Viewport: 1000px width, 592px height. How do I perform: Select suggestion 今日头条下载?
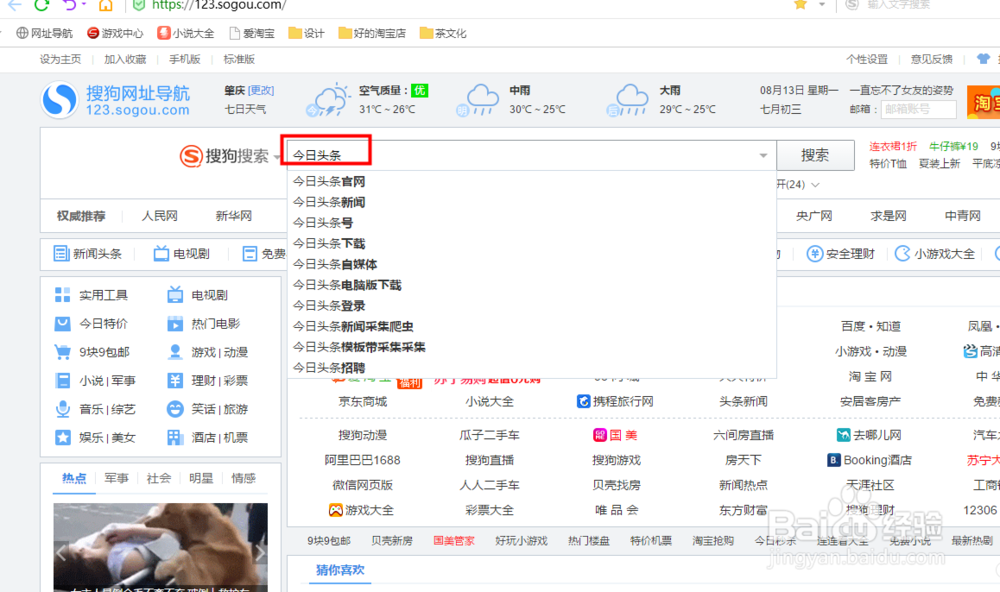click(532, 244)
